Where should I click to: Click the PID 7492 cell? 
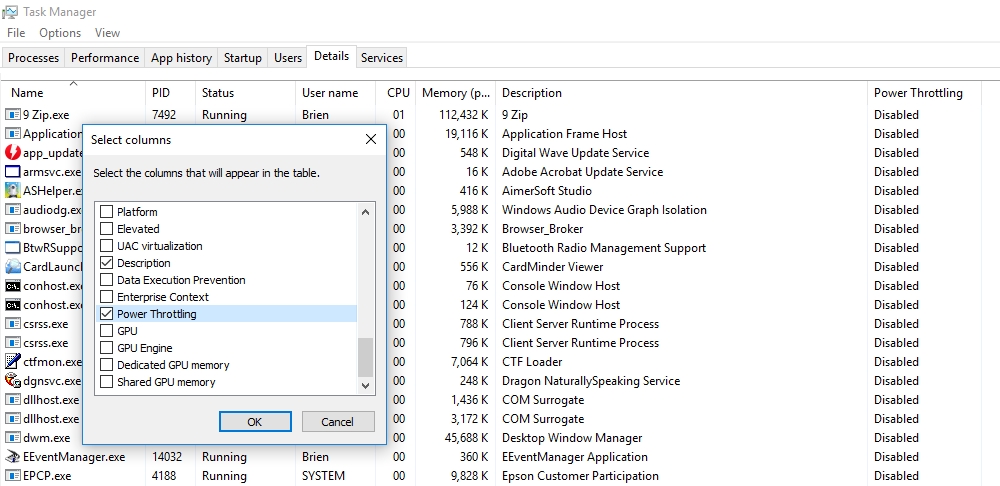pos(164,115)
